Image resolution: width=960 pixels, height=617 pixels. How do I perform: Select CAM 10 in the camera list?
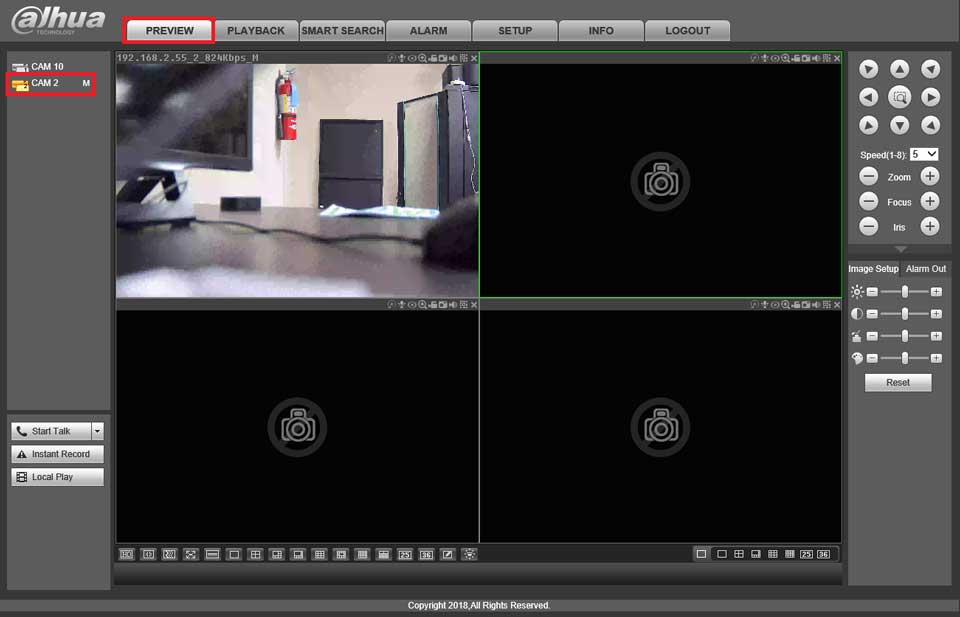(x=47, y=67)
